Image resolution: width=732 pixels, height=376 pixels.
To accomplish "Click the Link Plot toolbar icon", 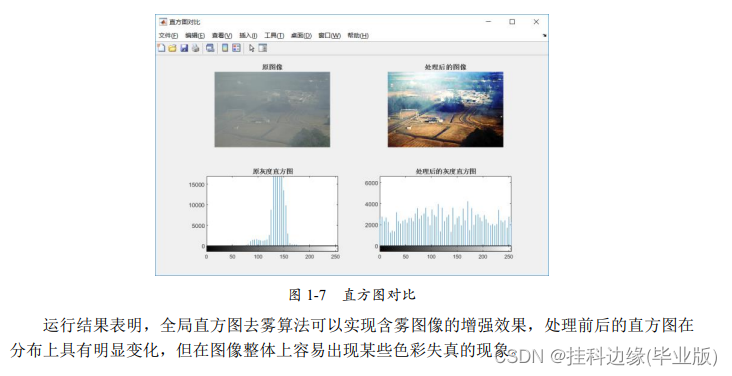I will tap(211, 48).
